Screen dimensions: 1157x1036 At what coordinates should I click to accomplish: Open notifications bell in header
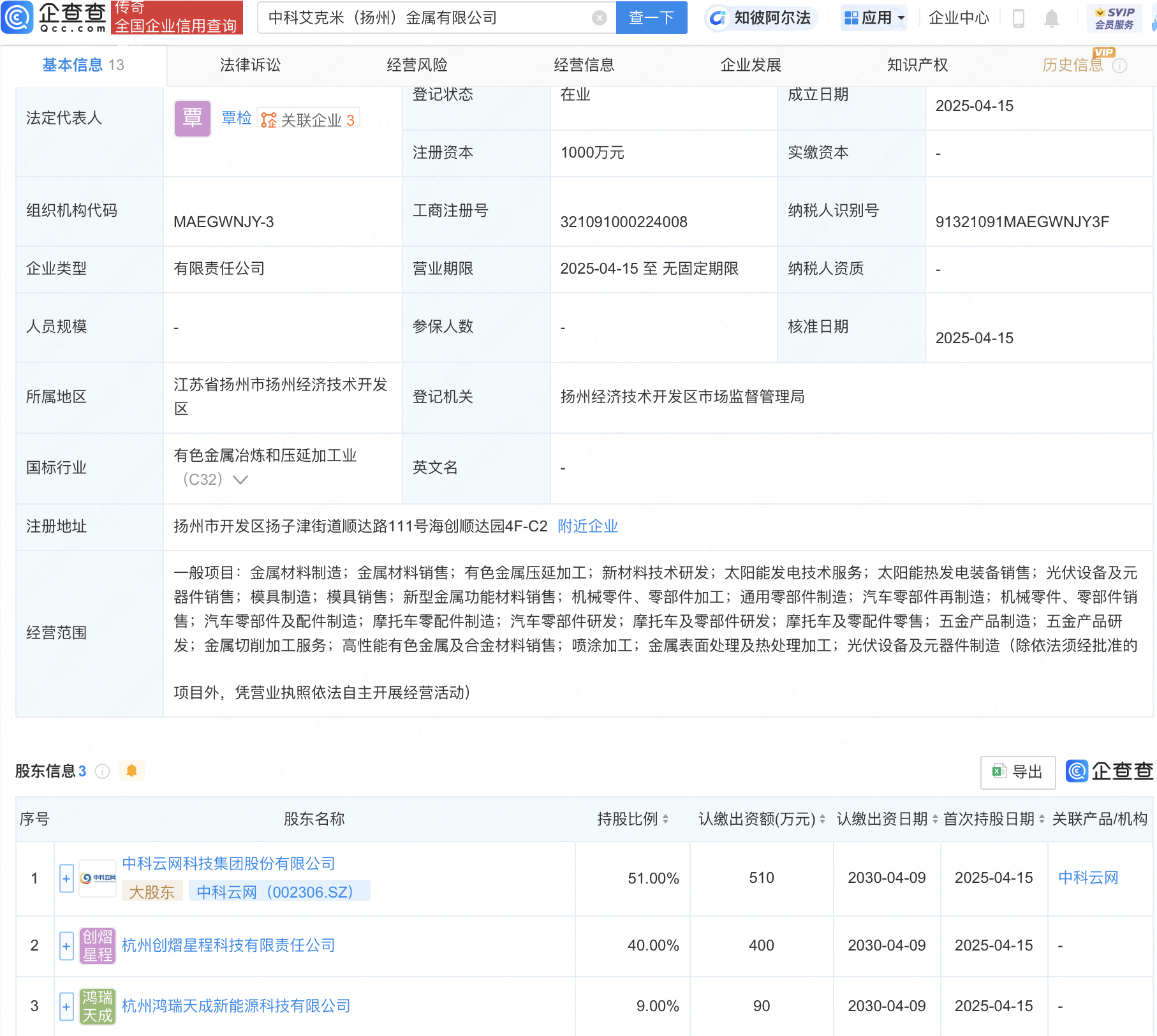[x=1052, y=18]
